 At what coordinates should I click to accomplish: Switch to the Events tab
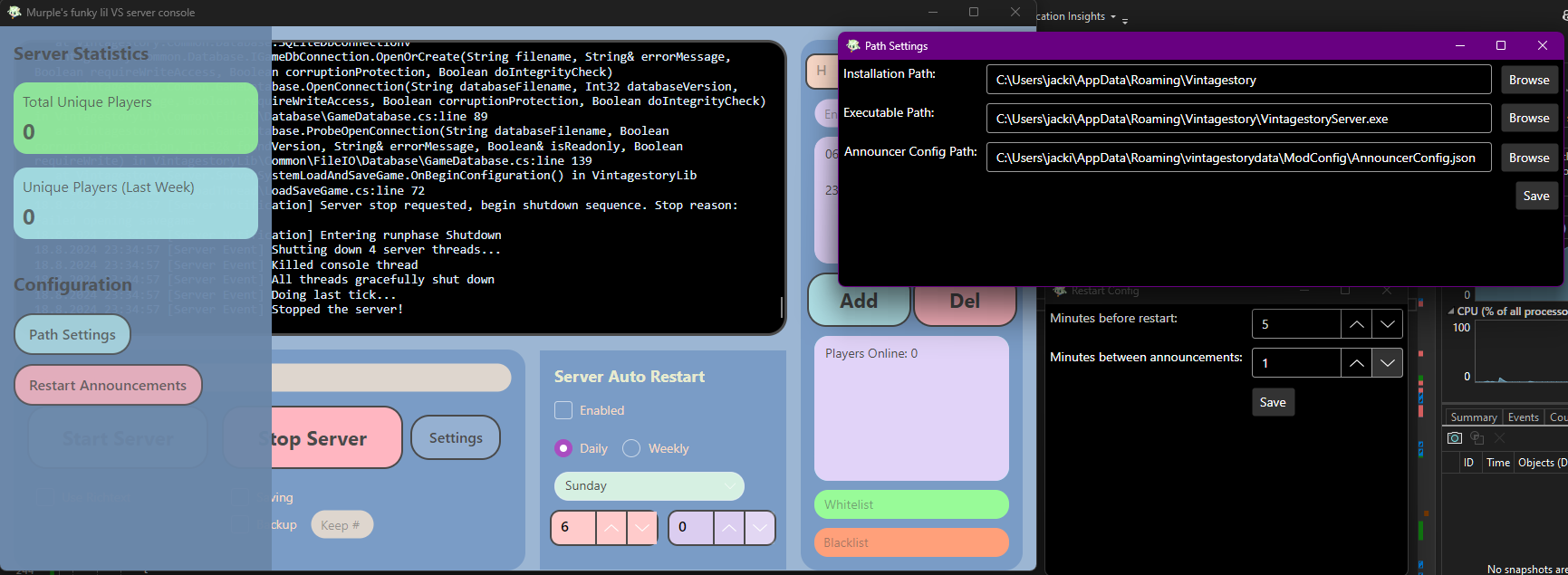(1523, 417)
